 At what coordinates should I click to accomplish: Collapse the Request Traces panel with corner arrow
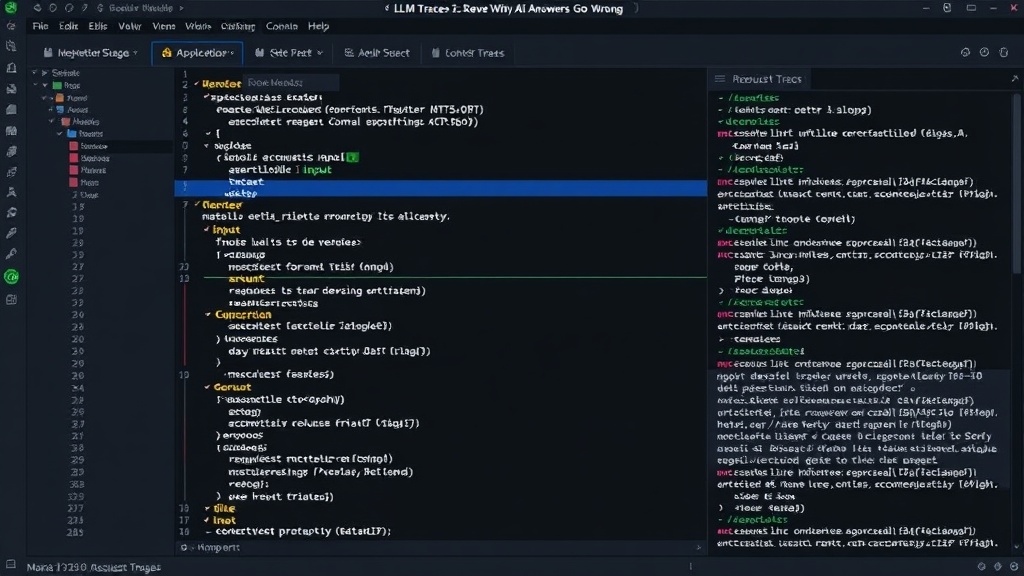point(1014,78)
